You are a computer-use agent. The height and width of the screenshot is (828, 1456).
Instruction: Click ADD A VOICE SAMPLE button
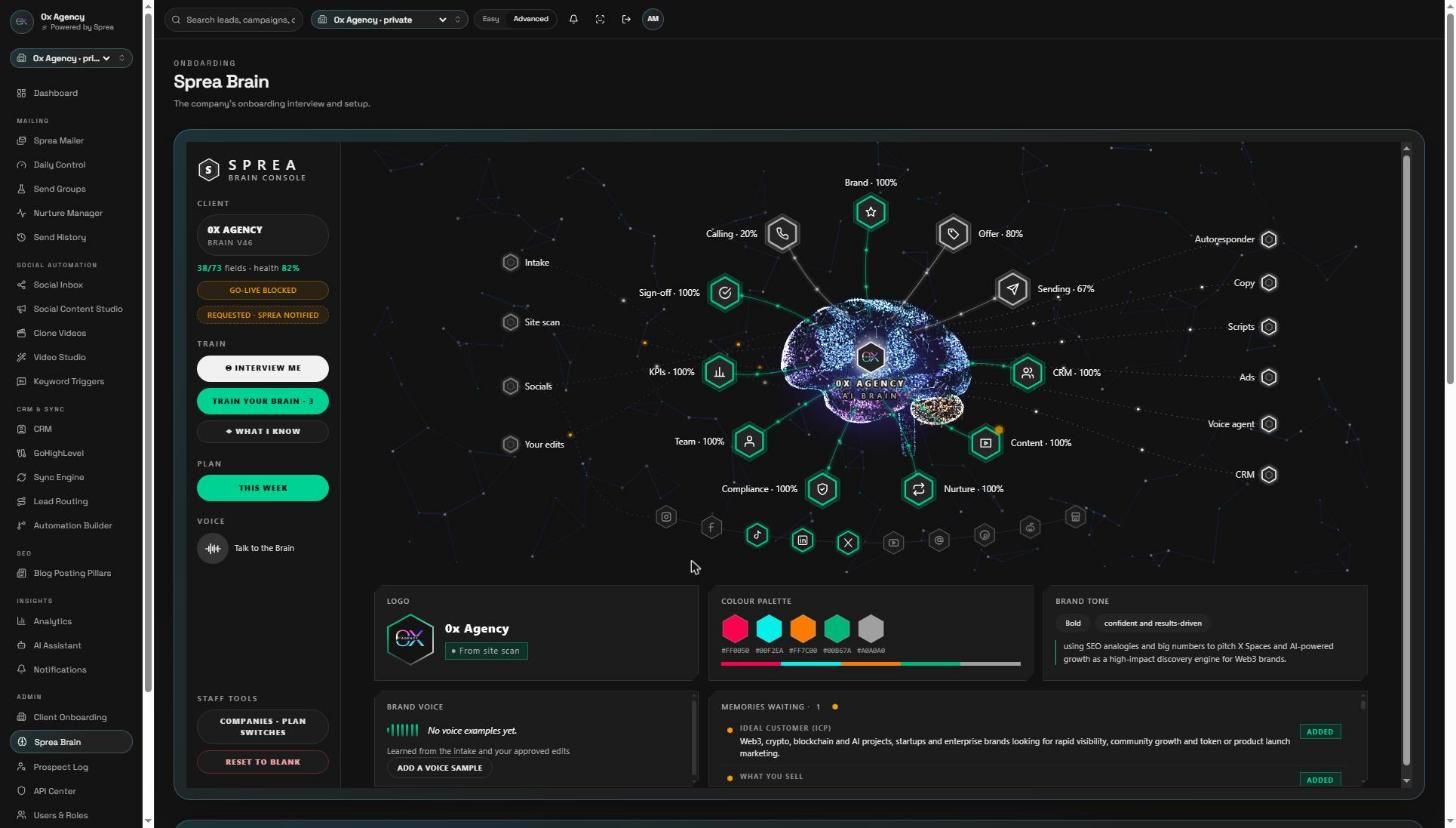(439, 768)
